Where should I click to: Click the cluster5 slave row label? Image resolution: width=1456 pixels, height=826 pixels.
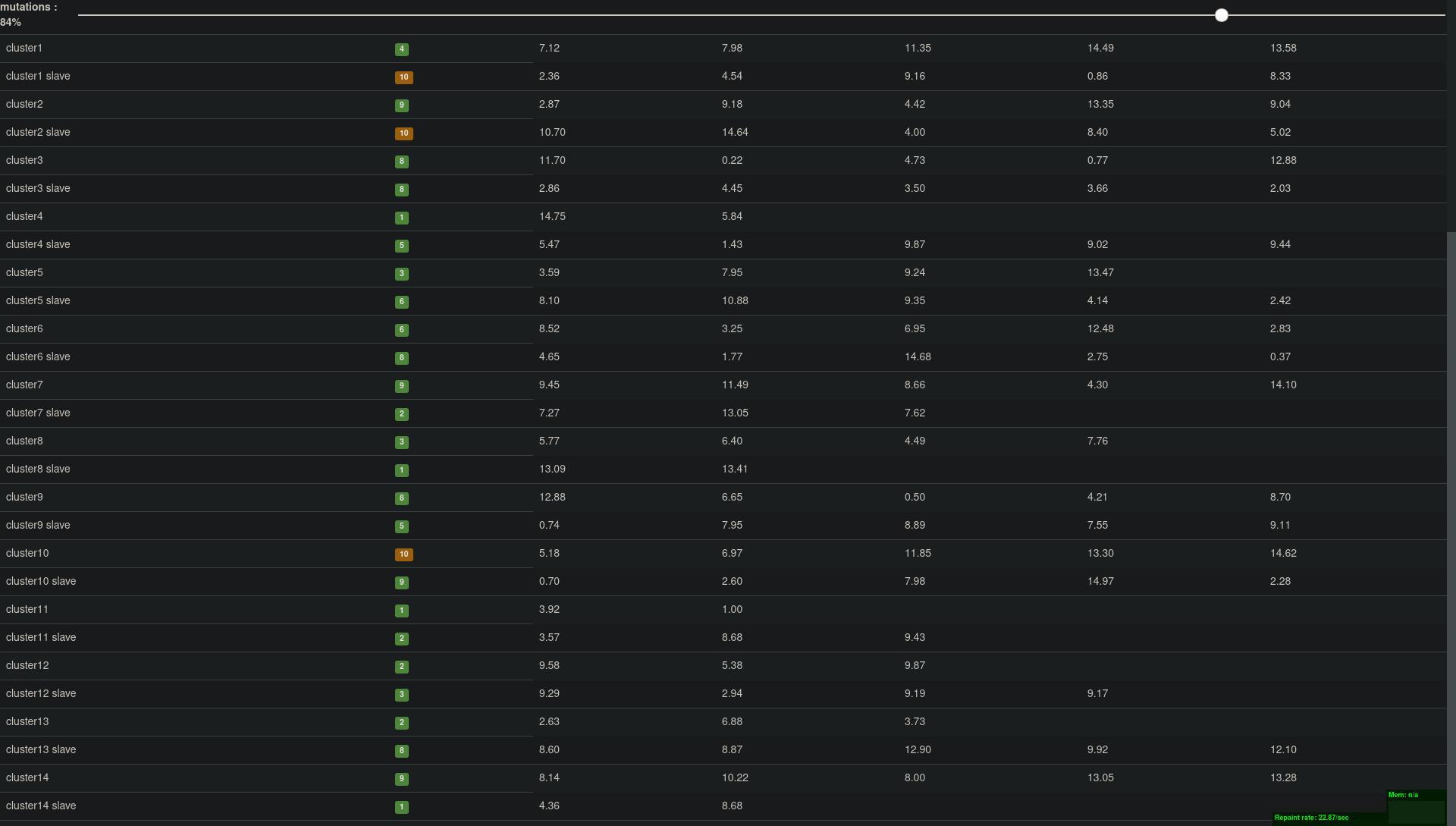[38, 300]
